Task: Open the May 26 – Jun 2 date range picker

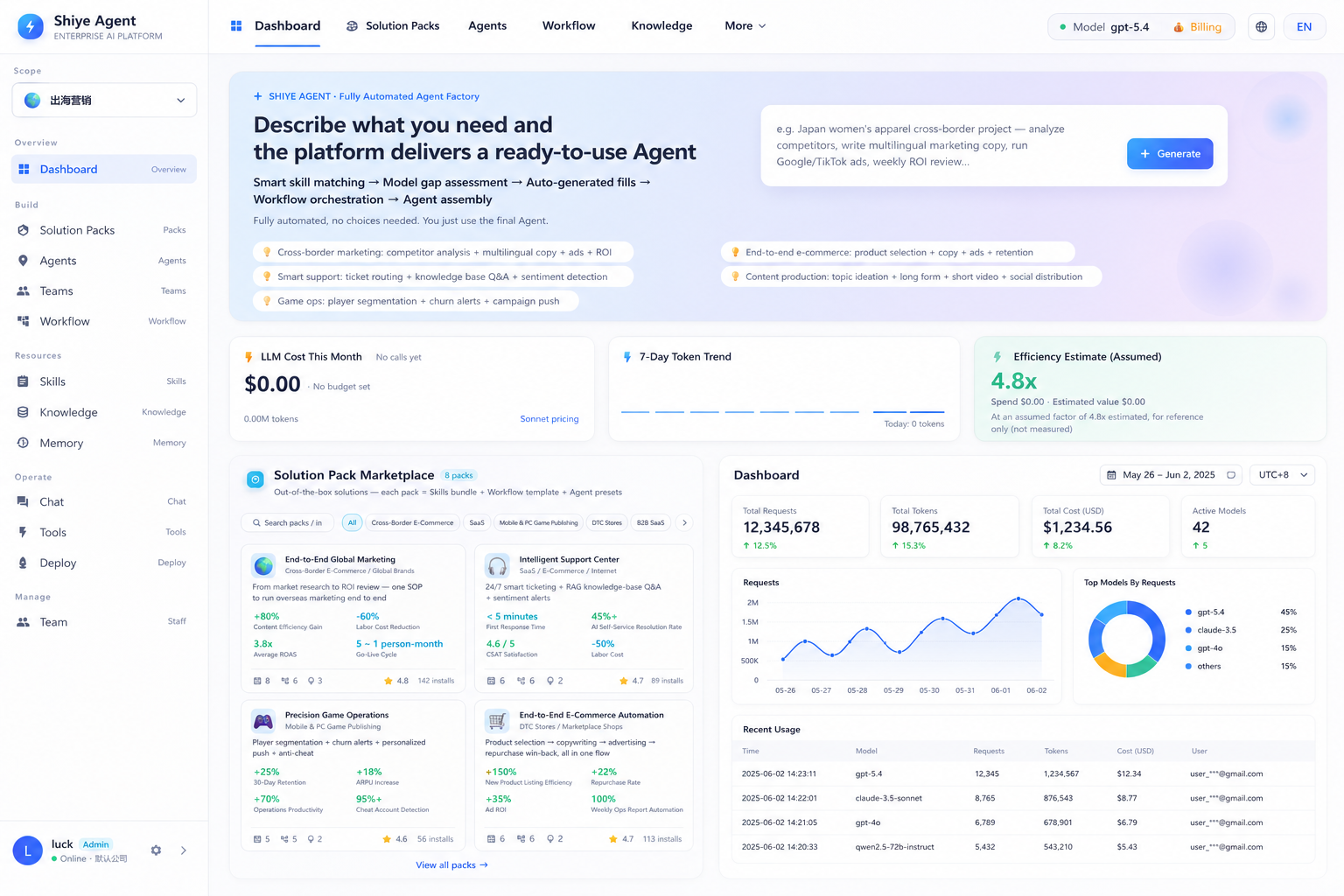Action: 1171,475
